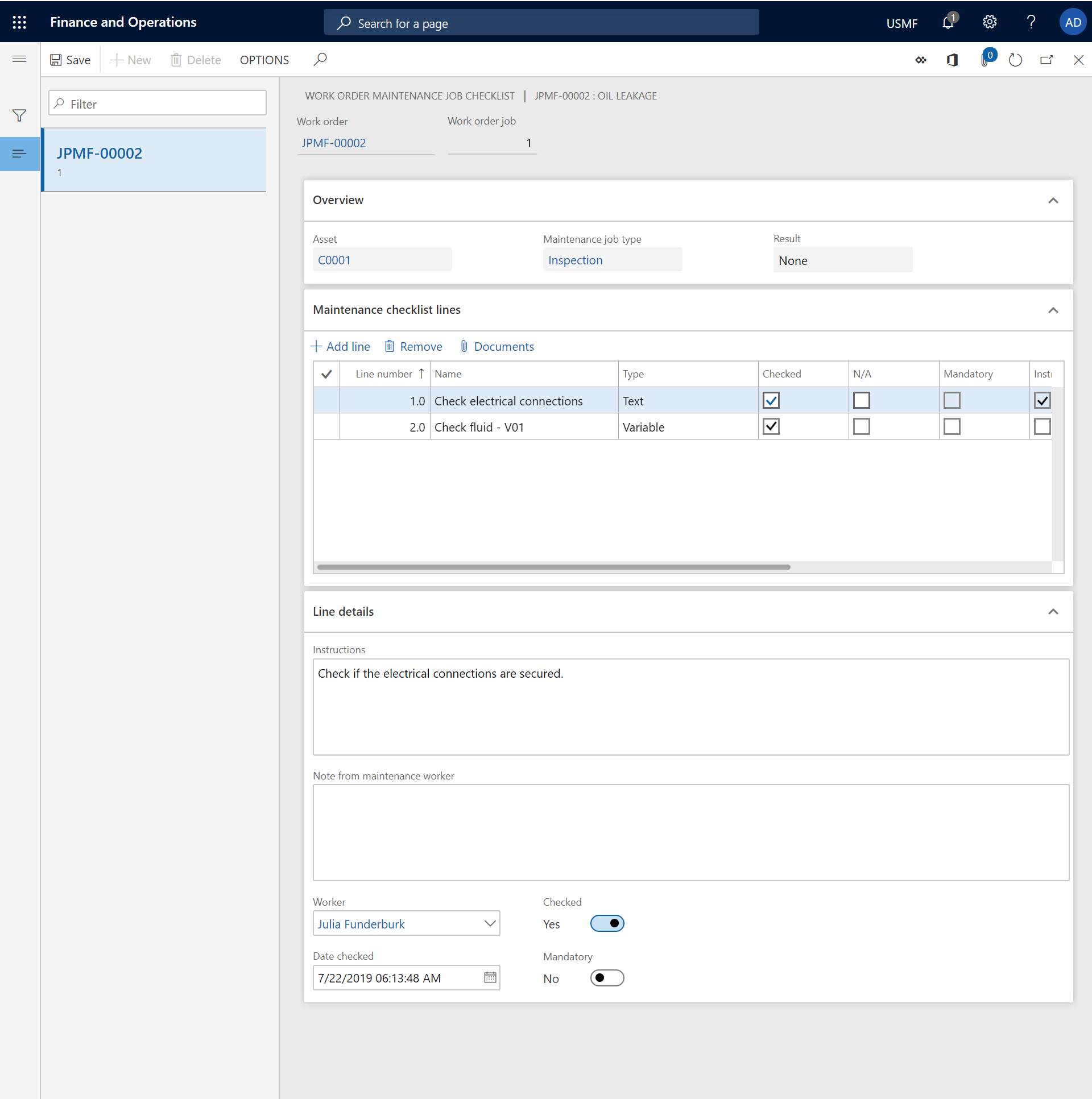Expand the Line details section
1092x1099 pixels.
[1053, 611]
